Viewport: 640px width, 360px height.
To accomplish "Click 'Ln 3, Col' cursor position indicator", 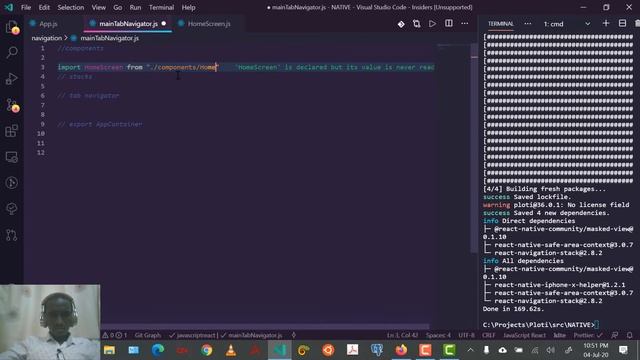I will tap(402, 336).
